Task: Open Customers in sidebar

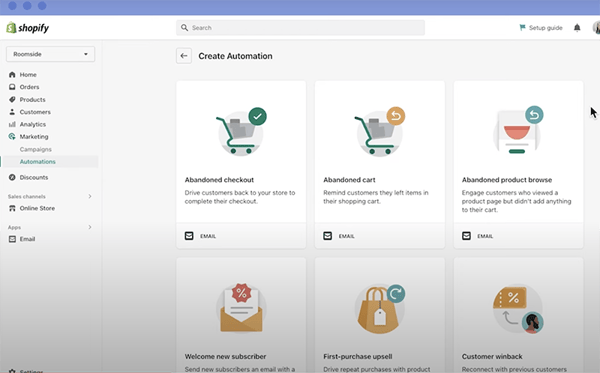Action: pos(35,112)
